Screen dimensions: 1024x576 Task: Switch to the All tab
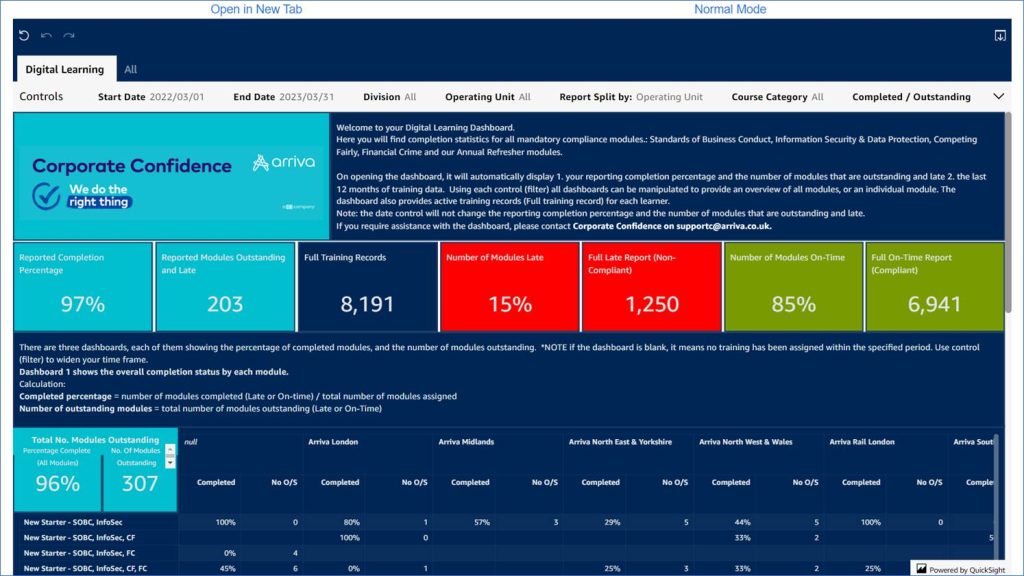131,69
